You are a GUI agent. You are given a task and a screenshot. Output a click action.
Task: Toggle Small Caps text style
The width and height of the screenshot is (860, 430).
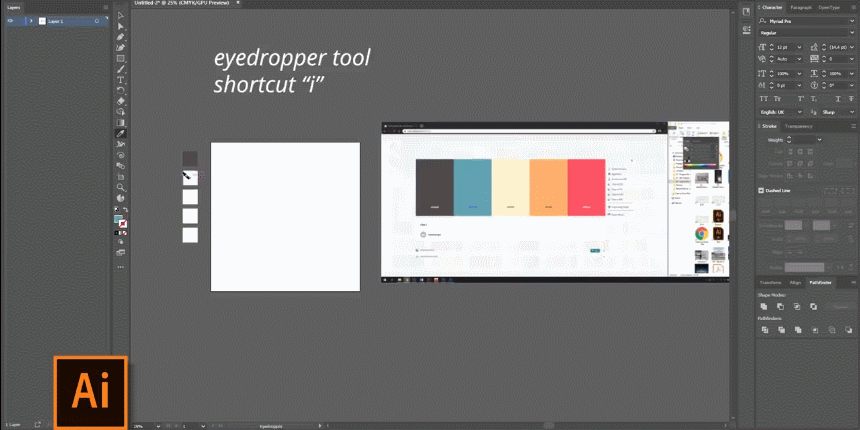(777, 99)
